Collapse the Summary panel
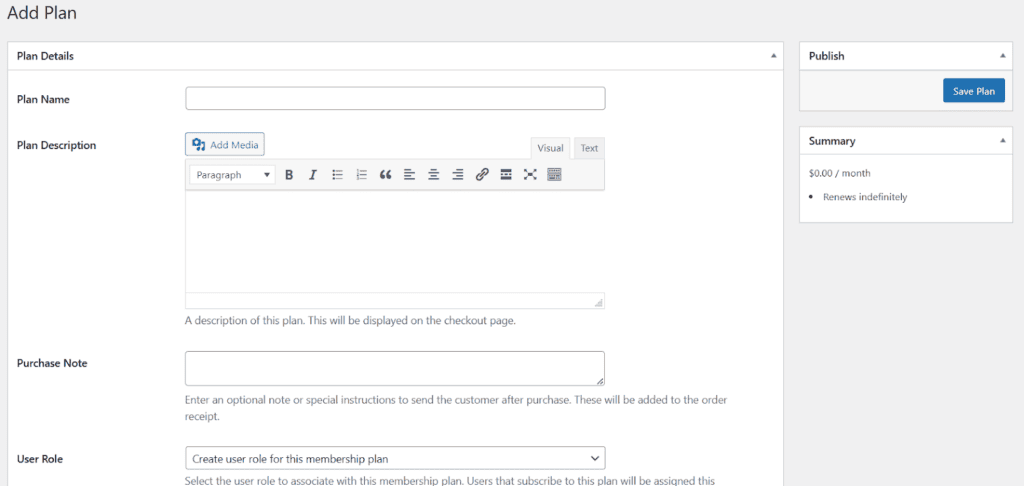Screen dimensions: 1024x486 tap(1002, 140)
